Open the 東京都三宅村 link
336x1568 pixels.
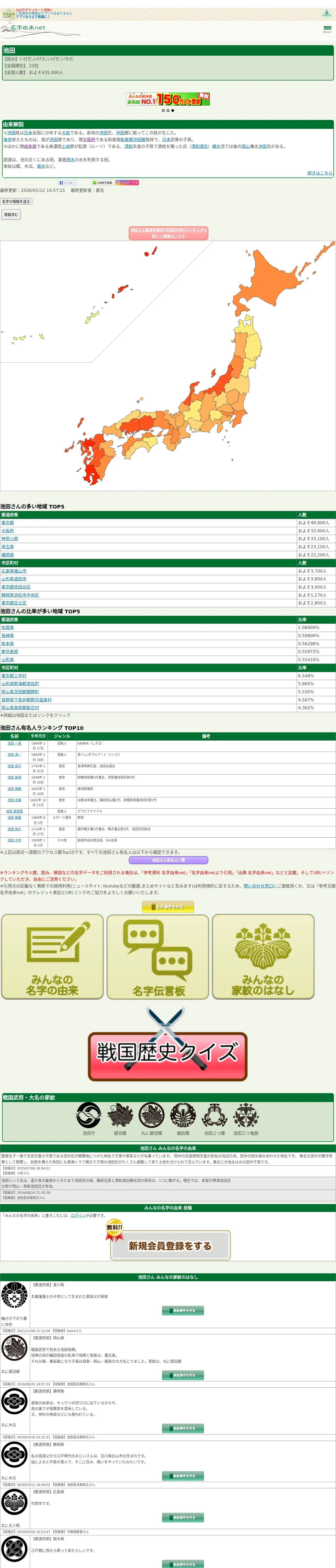[x=14, y=676]
